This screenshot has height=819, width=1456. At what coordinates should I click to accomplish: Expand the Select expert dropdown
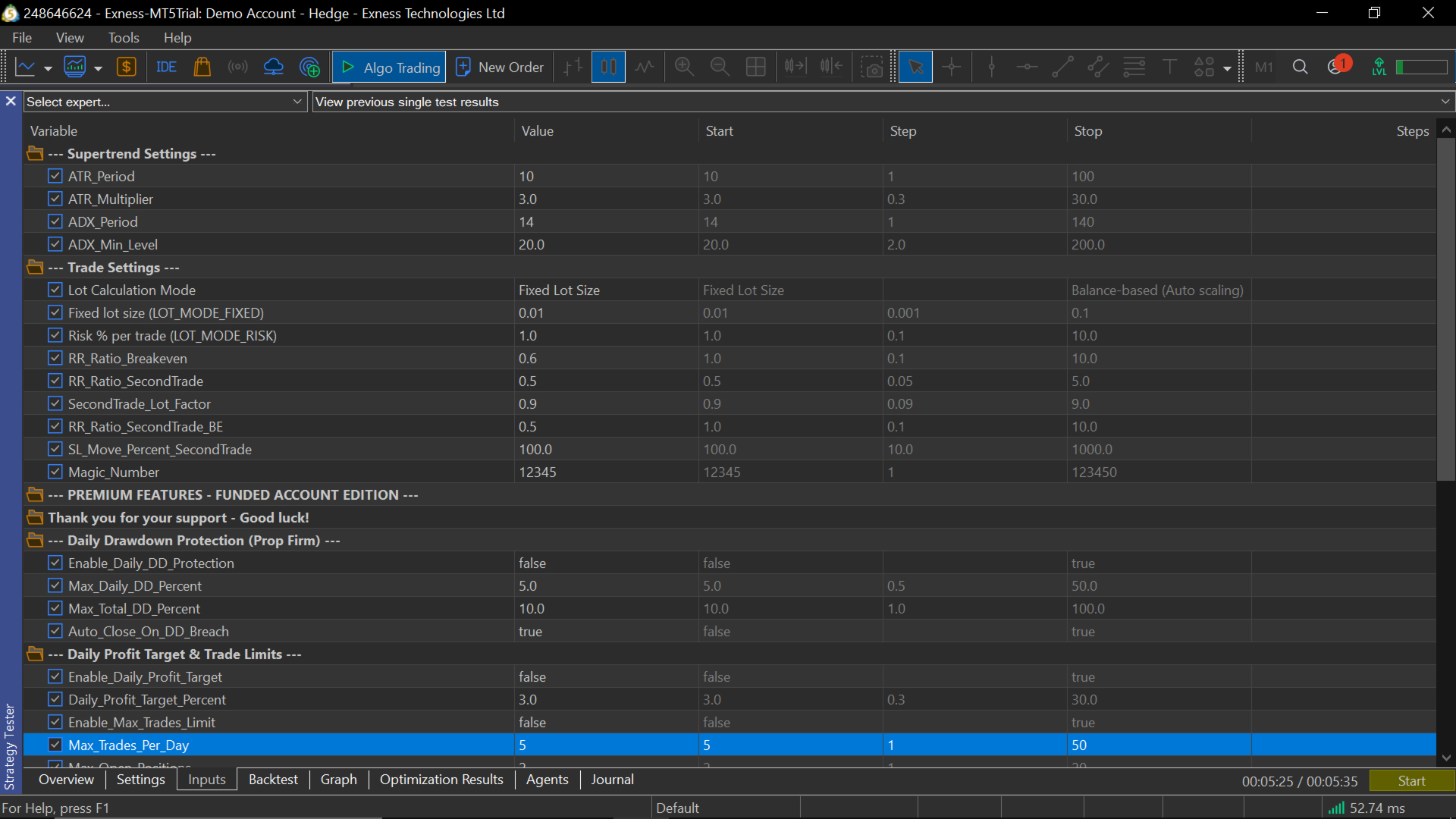pyautogui.click(x=297, y=102)
